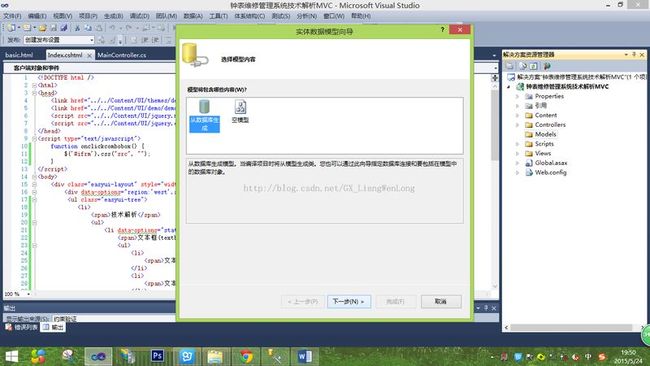Click Show All Files icon in Solution Explorer
This screenshot has height=366, width=650.
[522, 66]
